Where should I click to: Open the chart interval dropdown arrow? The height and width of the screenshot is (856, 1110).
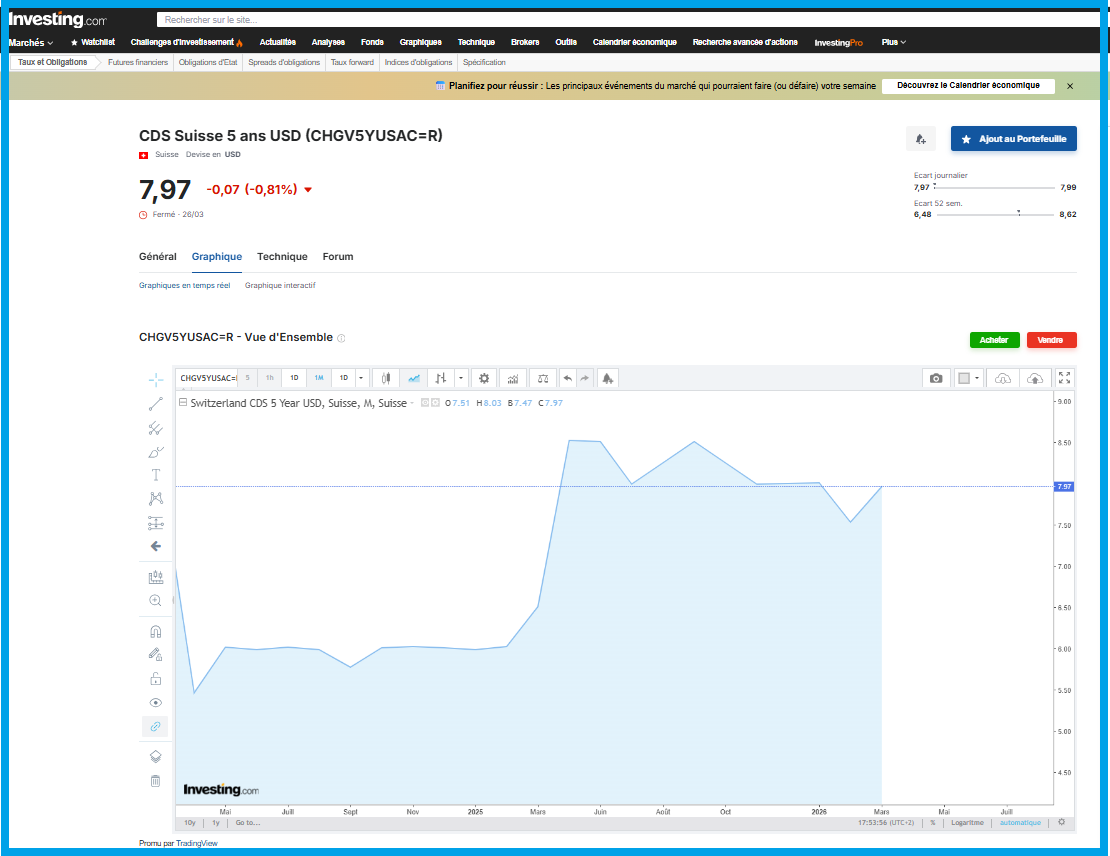coord(361,378)
